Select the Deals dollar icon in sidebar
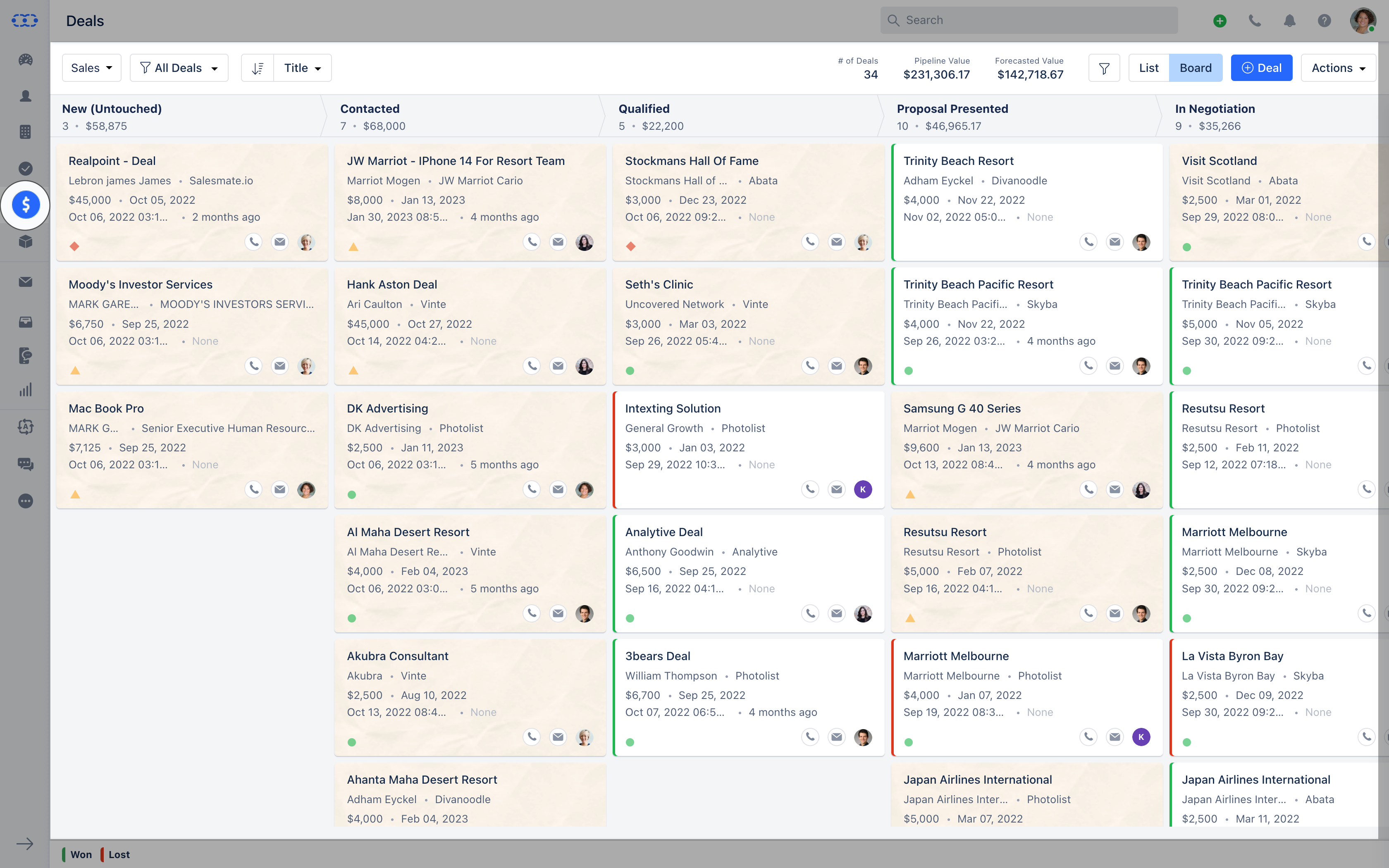 tap(25, 204)
